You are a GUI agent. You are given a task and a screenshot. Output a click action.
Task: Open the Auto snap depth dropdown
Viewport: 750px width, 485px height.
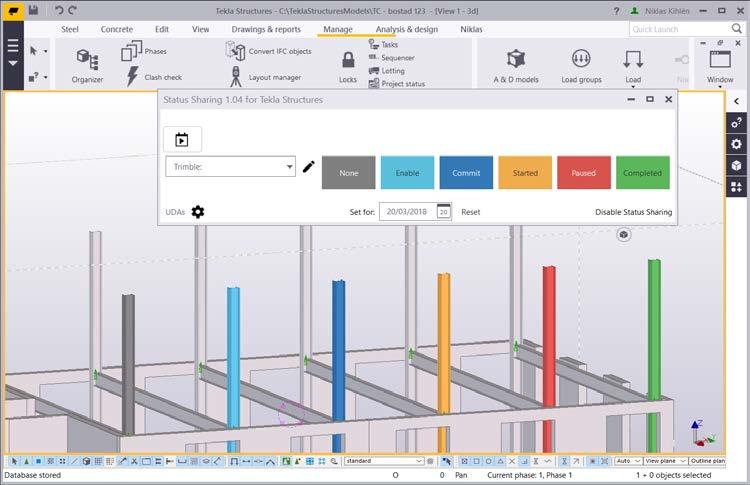click(628, 461)
